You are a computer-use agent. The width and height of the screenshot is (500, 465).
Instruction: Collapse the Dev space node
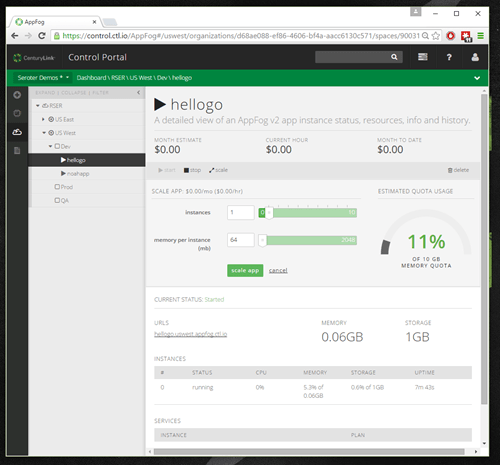tap(50, 146)
